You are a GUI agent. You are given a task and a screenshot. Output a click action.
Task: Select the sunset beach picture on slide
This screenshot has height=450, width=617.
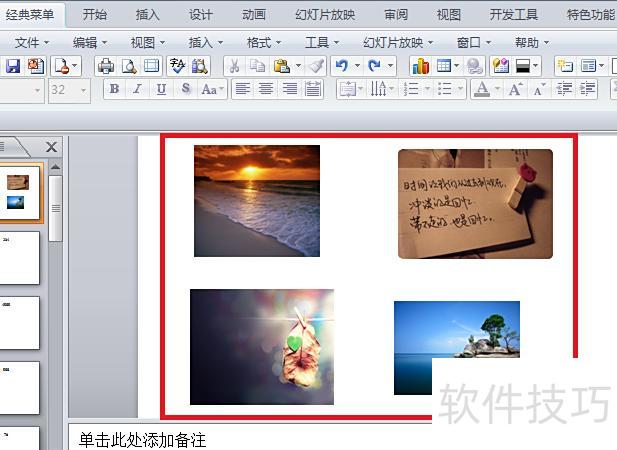point(257,201)
